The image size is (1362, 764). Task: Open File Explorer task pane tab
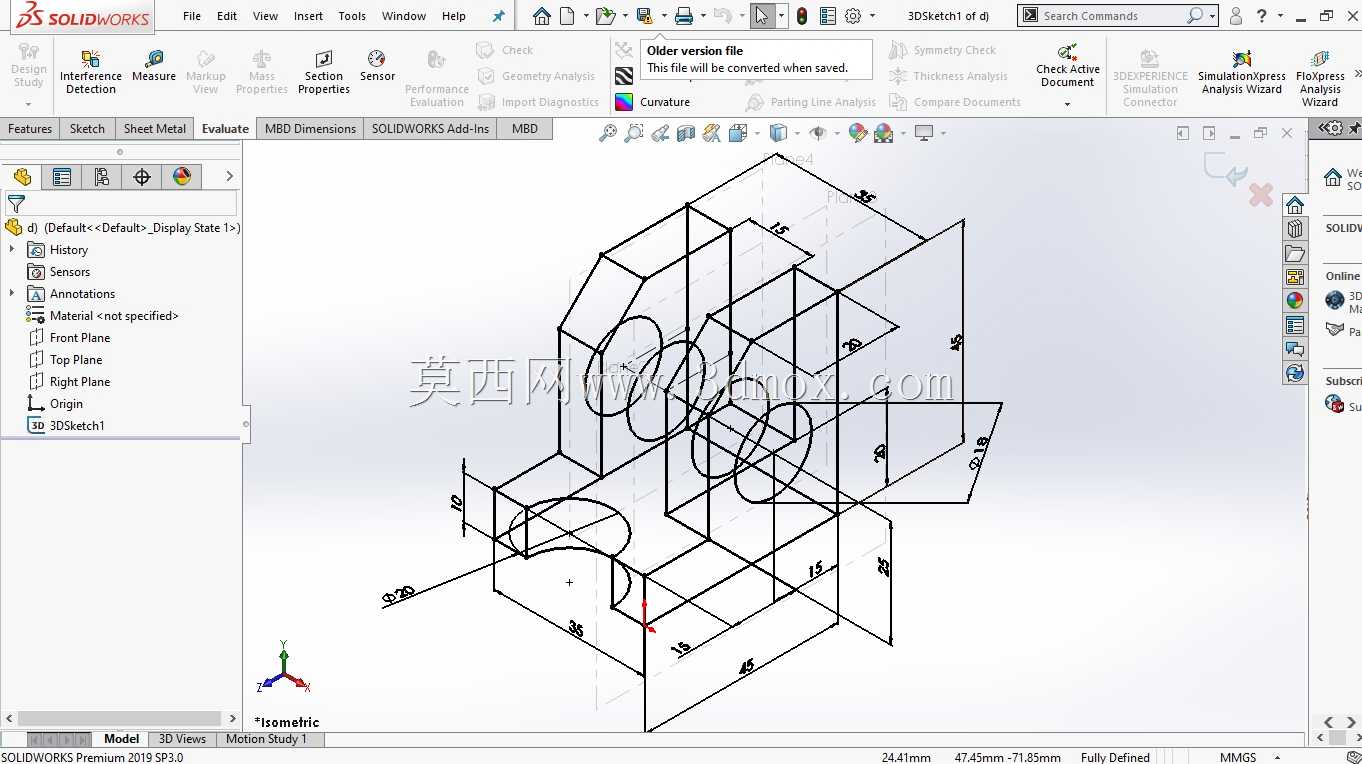[x=1295, y=253]
